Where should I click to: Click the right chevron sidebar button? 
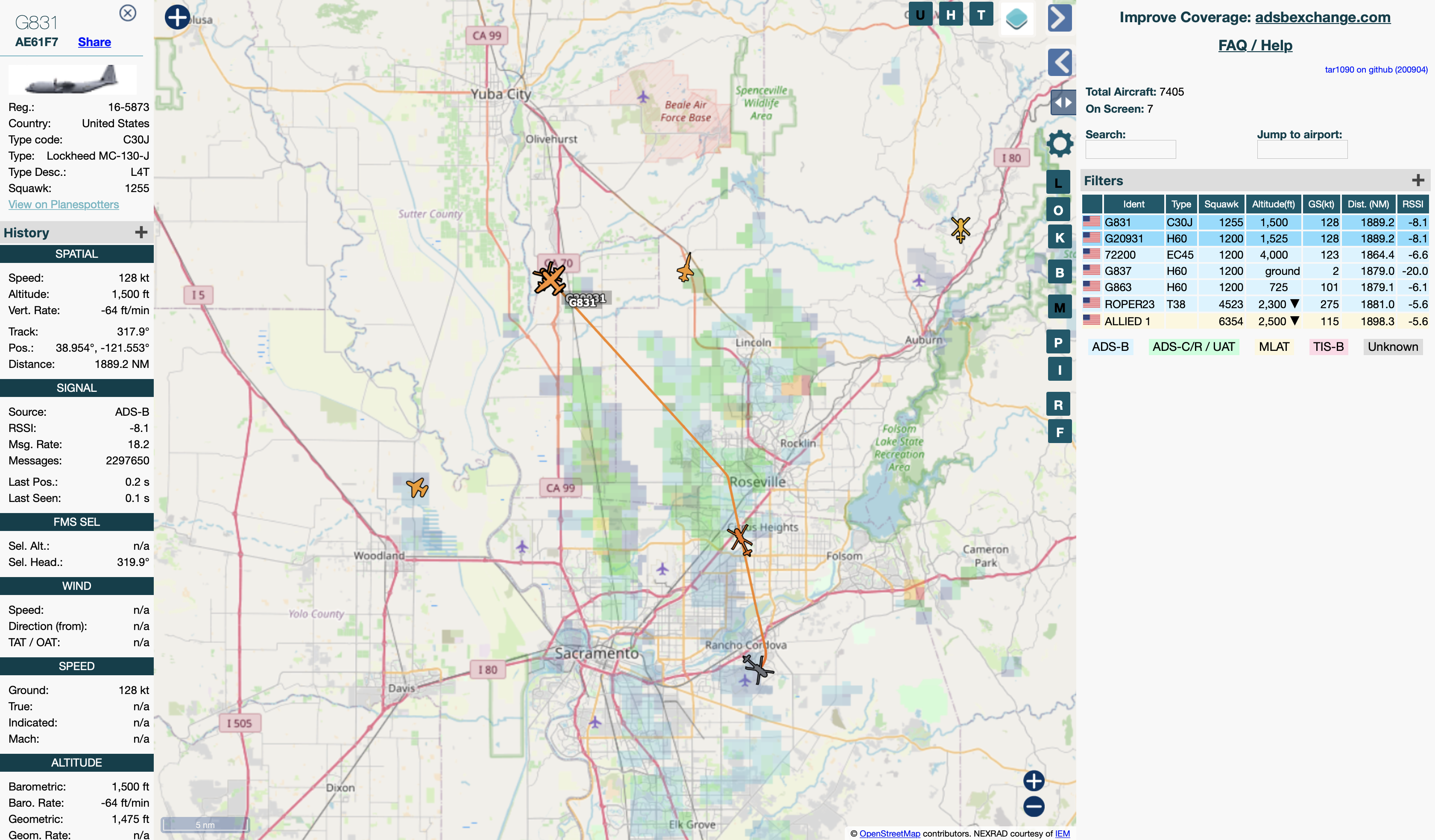pos(1060,18)
